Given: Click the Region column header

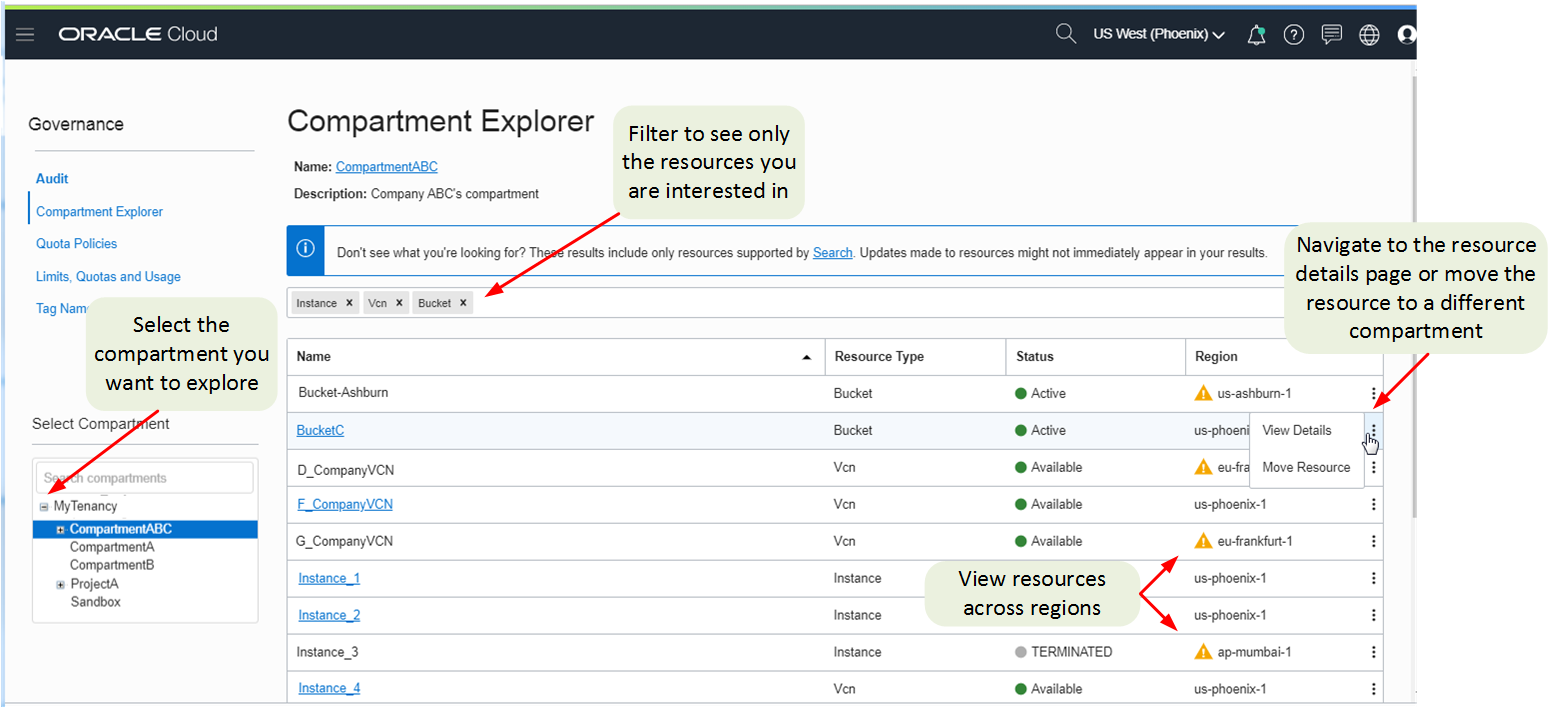Looking at the screenshot, I should 1216,357.
